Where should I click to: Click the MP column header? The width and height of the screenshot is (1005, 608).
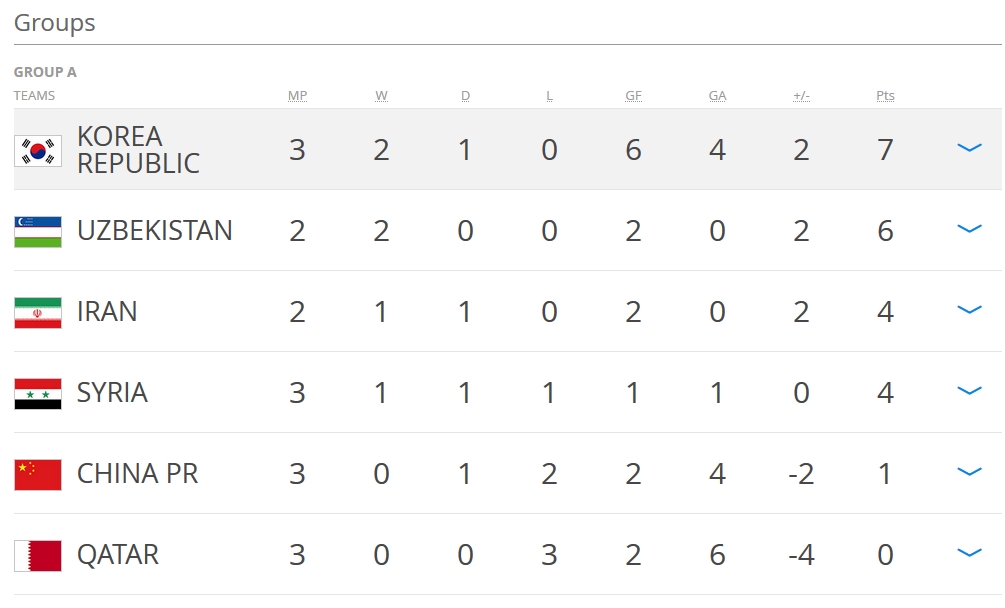(297, 96)
